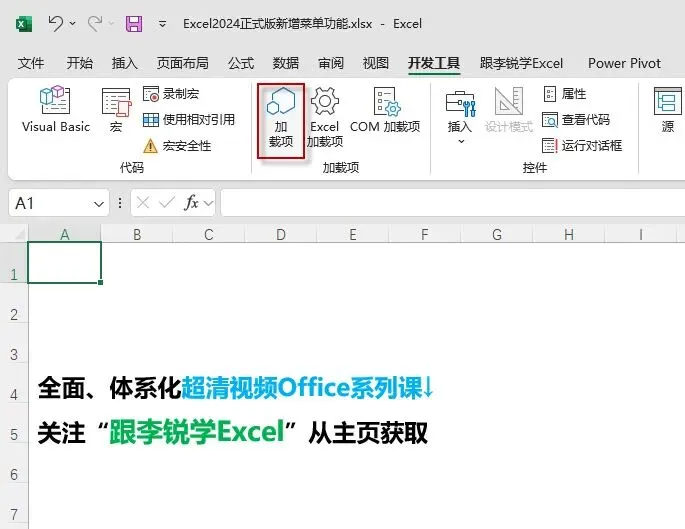
Task: Select row 4 header
Action: (x=14, y=383)
